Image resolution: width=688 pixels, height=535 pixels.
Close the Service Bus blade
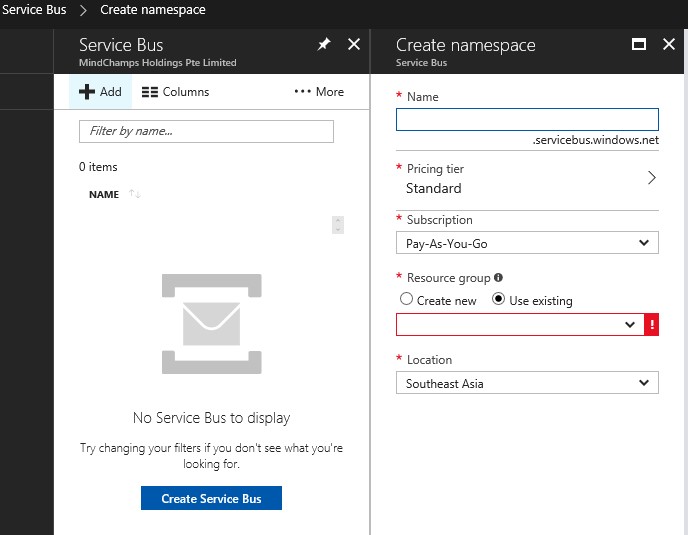353,44
